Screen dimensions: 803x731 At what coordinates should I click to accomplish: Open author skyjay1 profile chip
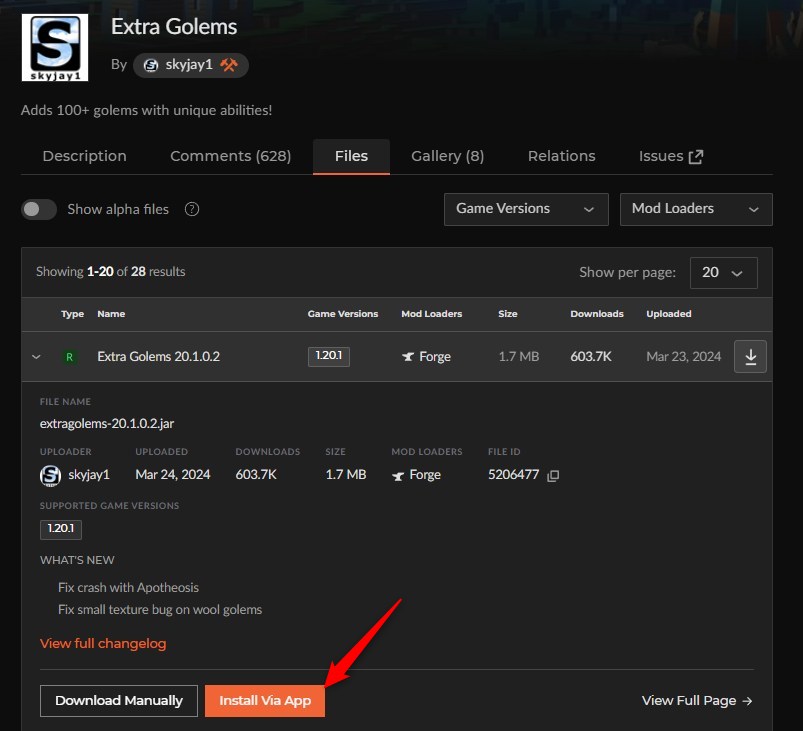pyautogui.click(x=191, y=65)
